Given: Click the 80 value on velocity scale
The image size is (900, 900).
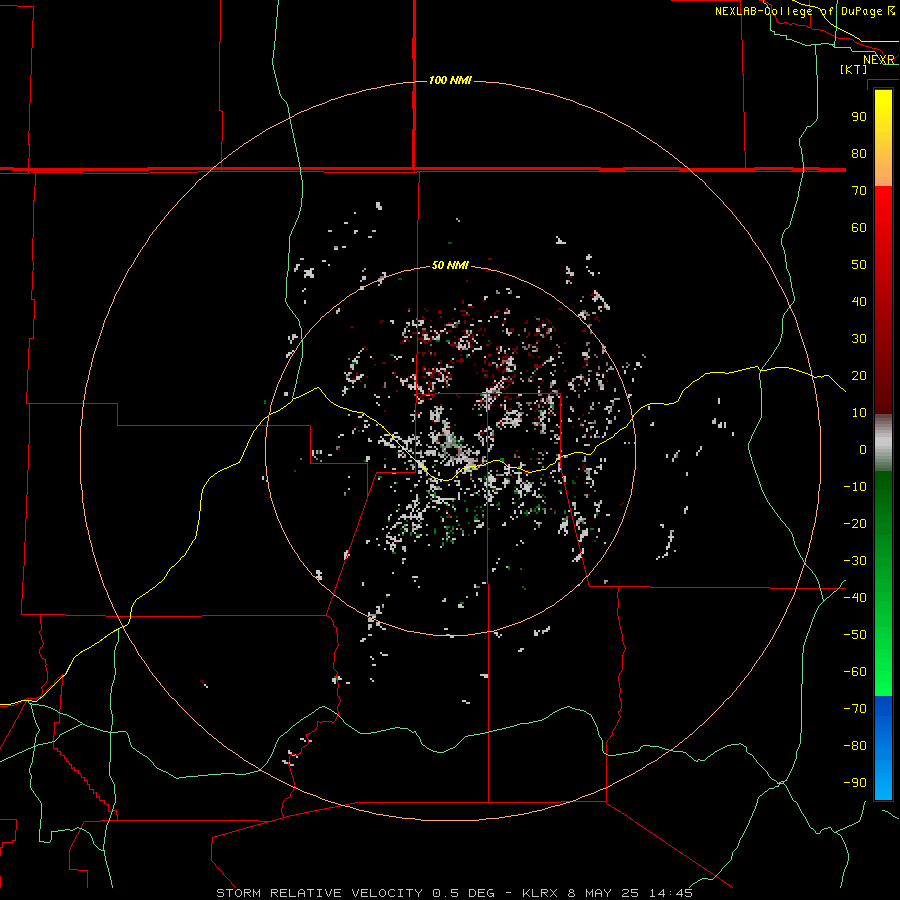Looking at the screenshot, I should [x=859, y=154].
